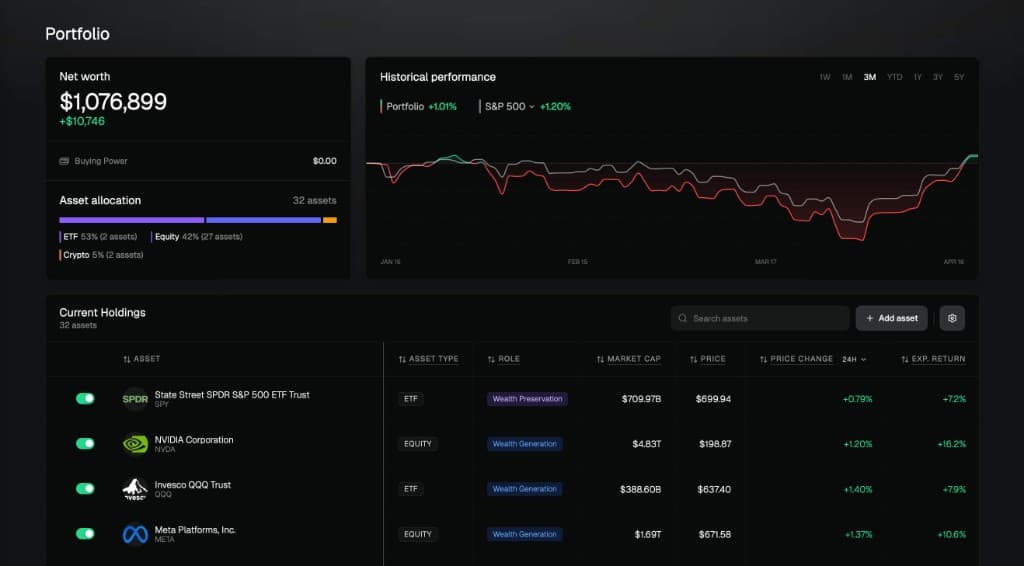Select the 1M time range
Image resolution: width=1024 pixels, height=566 pixels.
pyautogui.click(x=847, y=77)
